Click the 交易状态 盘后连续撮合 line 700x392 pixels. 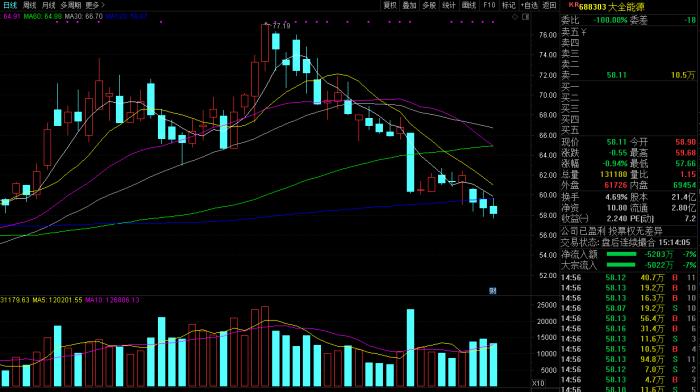625,242
